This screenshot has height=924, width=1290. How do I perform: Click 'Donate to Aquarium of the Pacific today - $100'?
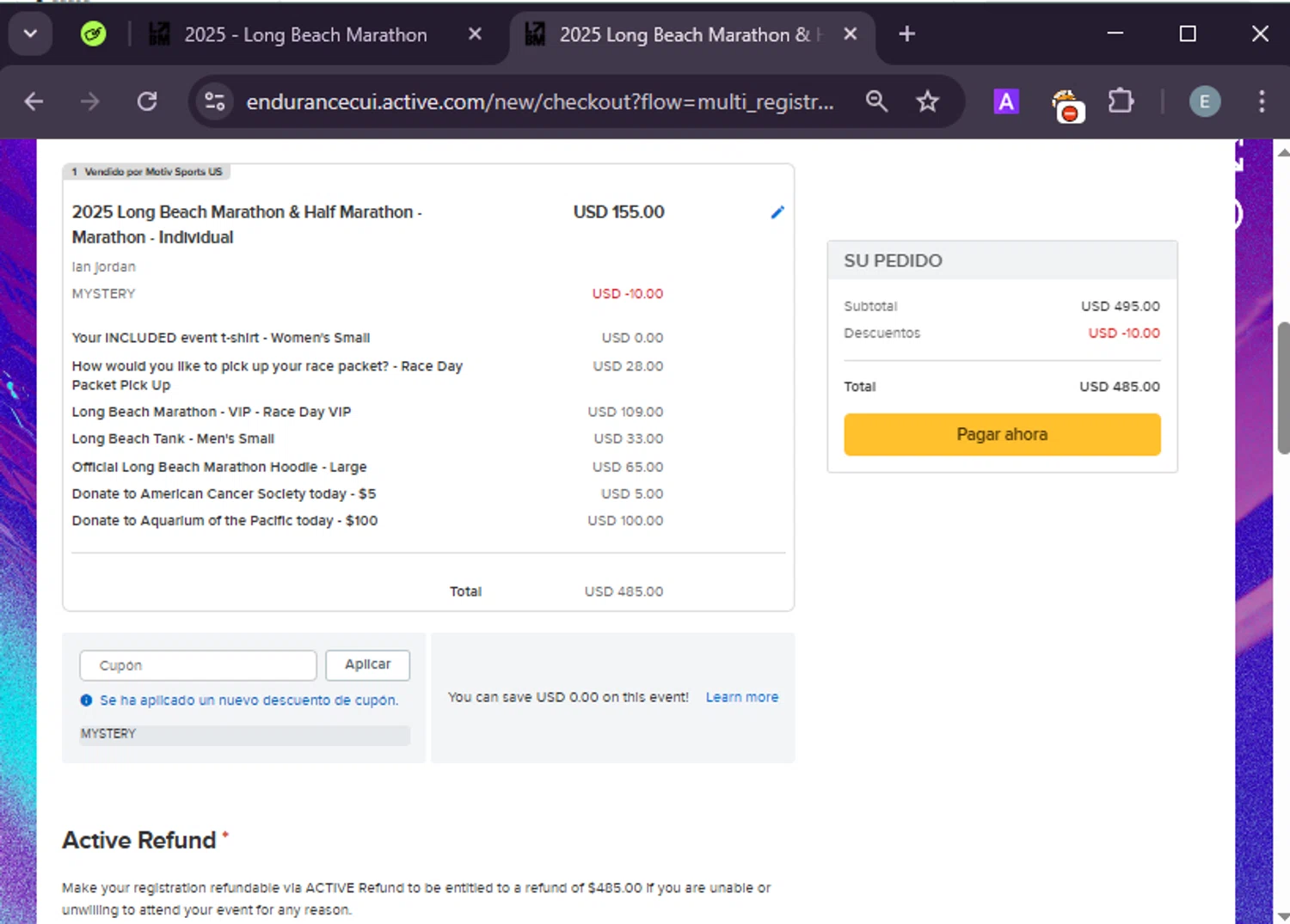[224, 521]
